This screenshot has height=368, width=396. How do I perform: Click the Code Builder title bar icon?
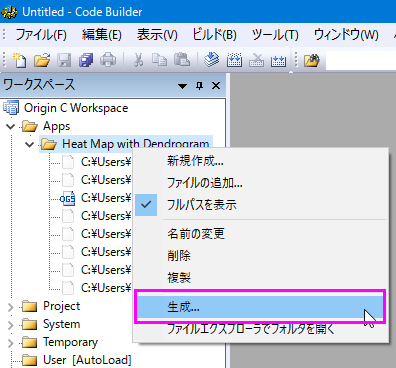(9, 12)
